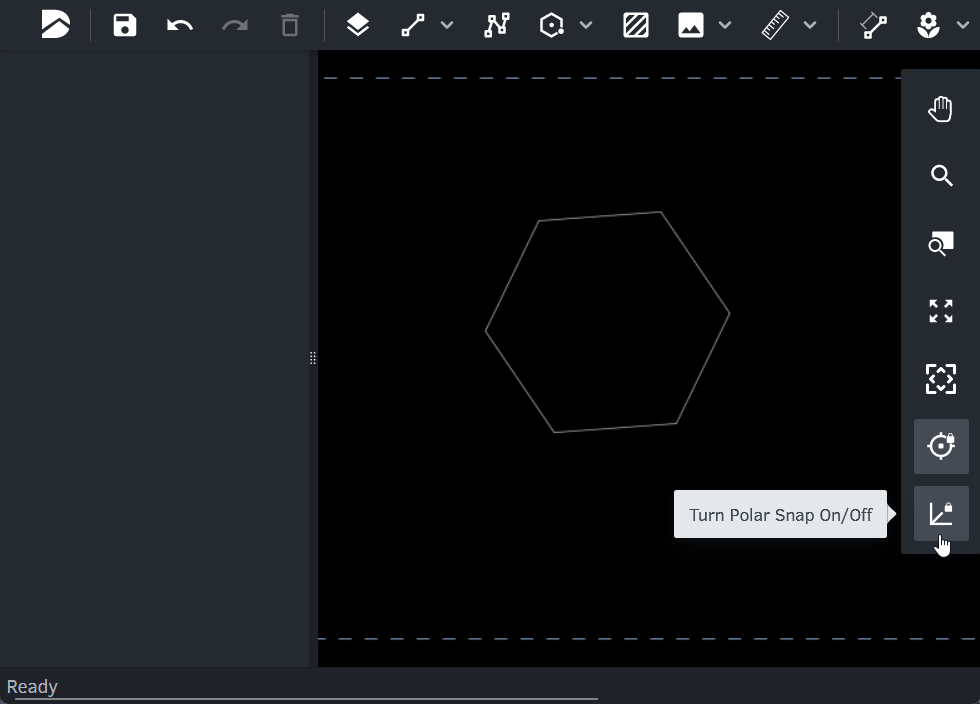
Task: Activate the Zoom Window tool
Action: point(941,243)
